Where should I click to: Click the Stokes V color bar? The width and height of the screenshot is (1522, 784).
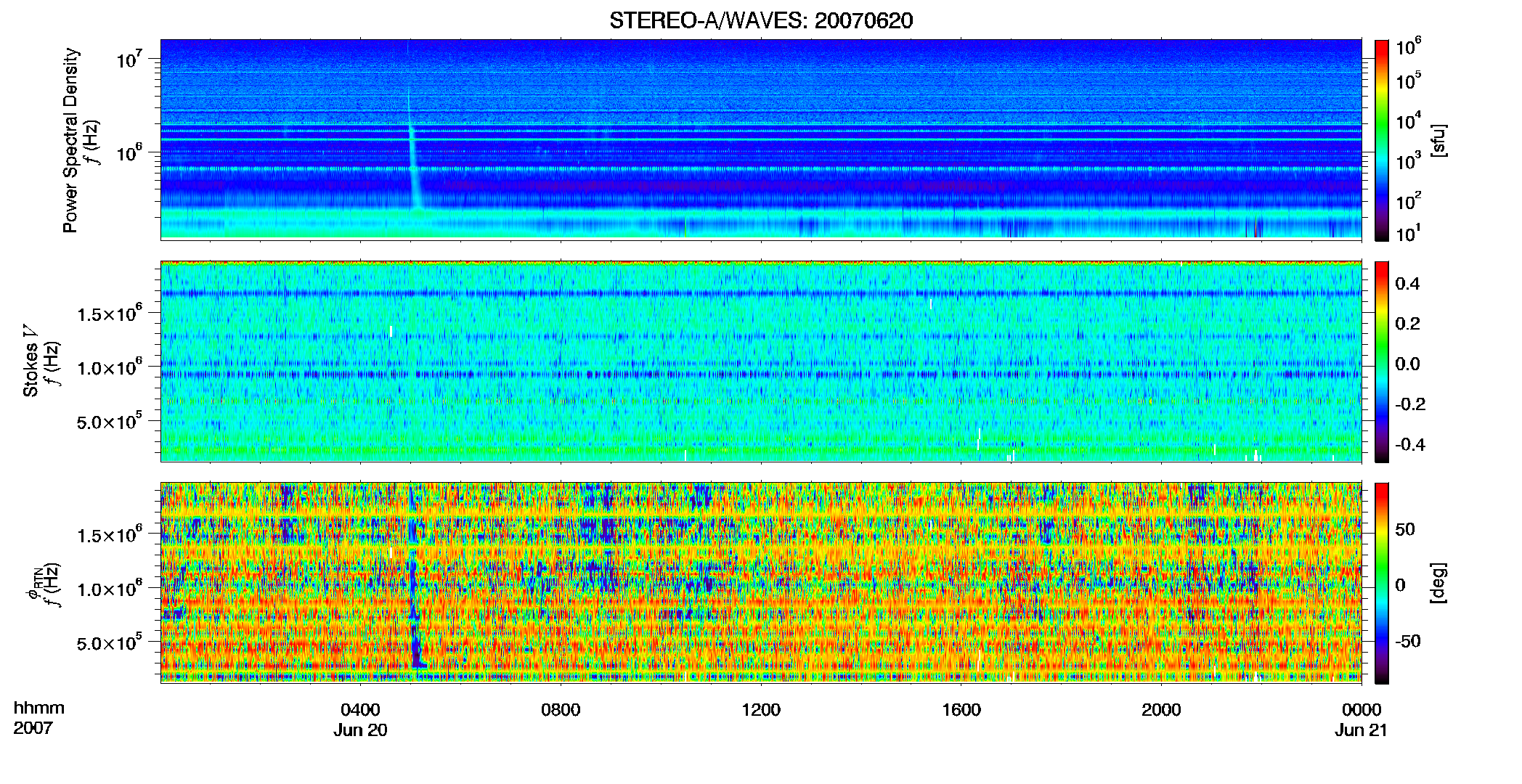coord(1382,362)
